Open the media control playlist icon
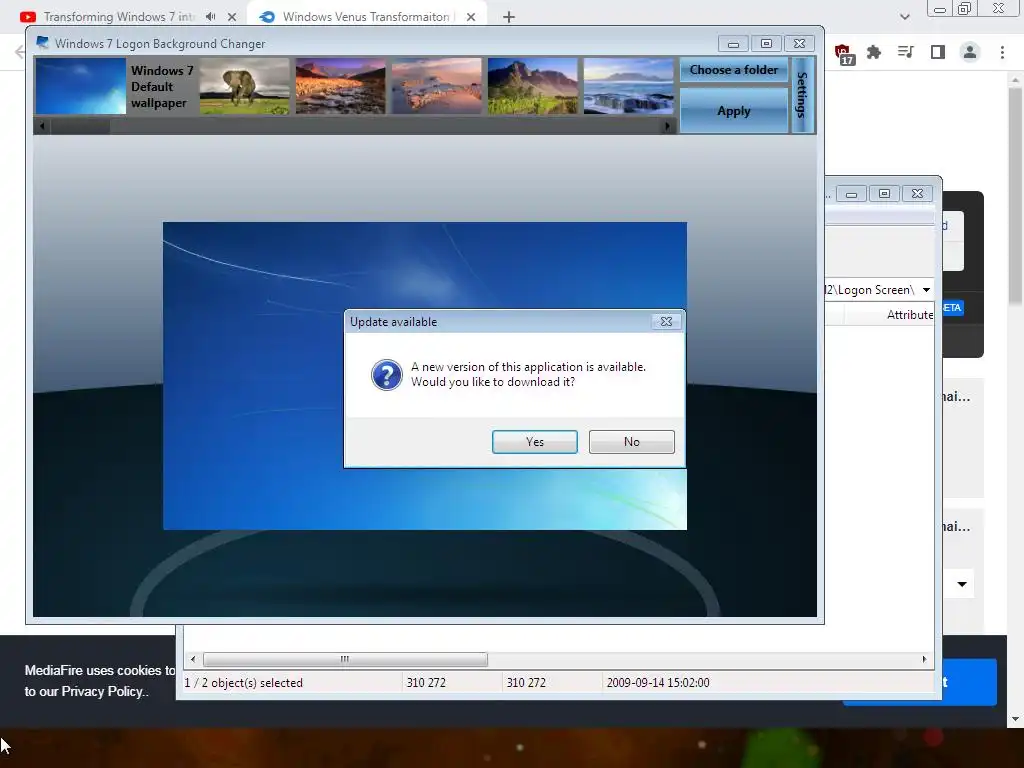This screenshot has width=1024, height=768. click(x=905, y=52)
